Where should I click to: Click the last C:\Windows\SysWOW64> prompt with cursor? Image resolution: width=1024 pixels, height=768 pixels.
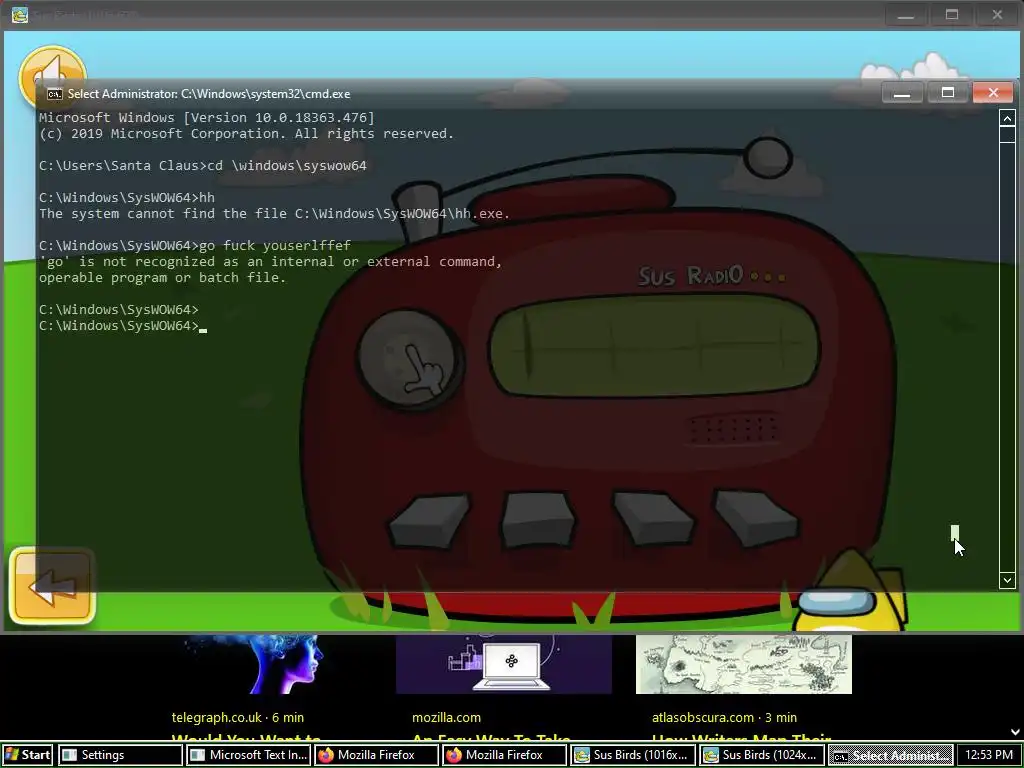(123, 326)
